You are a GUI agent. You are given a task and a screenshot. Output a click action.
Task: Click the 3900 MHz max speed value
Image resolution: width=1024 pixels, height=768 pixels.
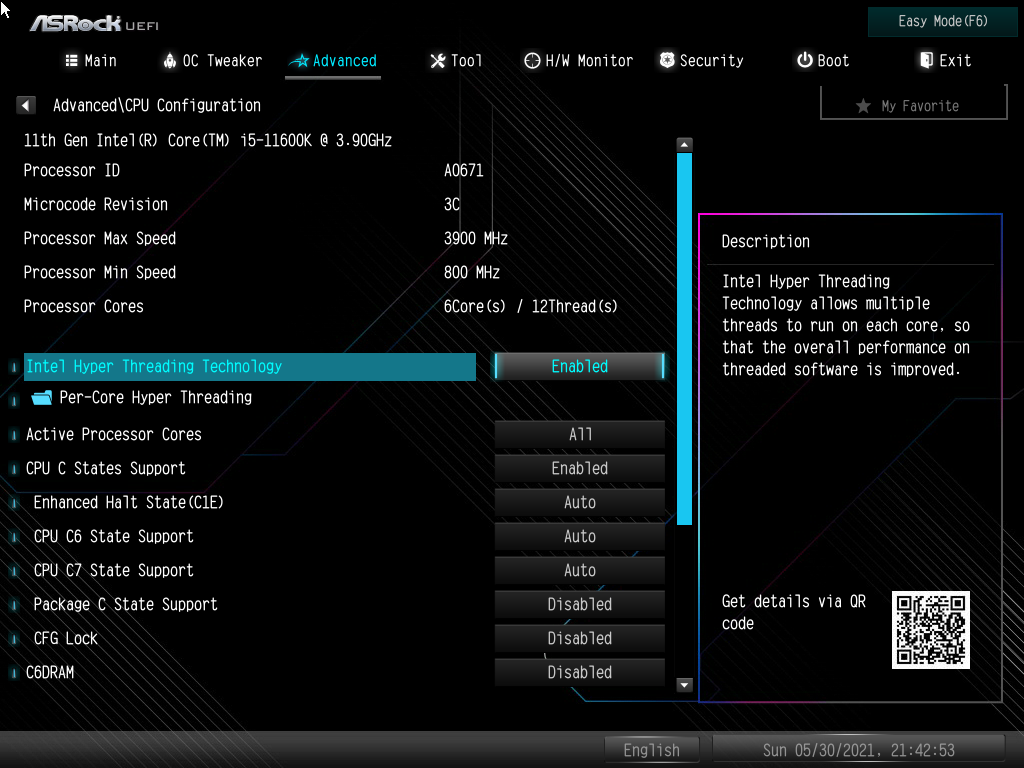(x=475, y=239)
